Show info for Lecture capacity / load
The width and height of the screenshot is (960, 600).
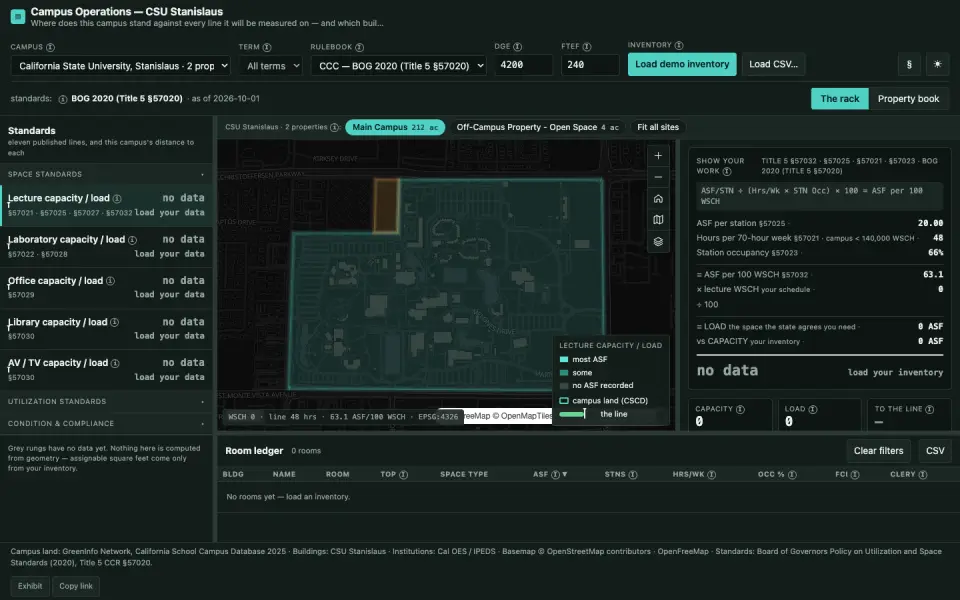[117, 198]
